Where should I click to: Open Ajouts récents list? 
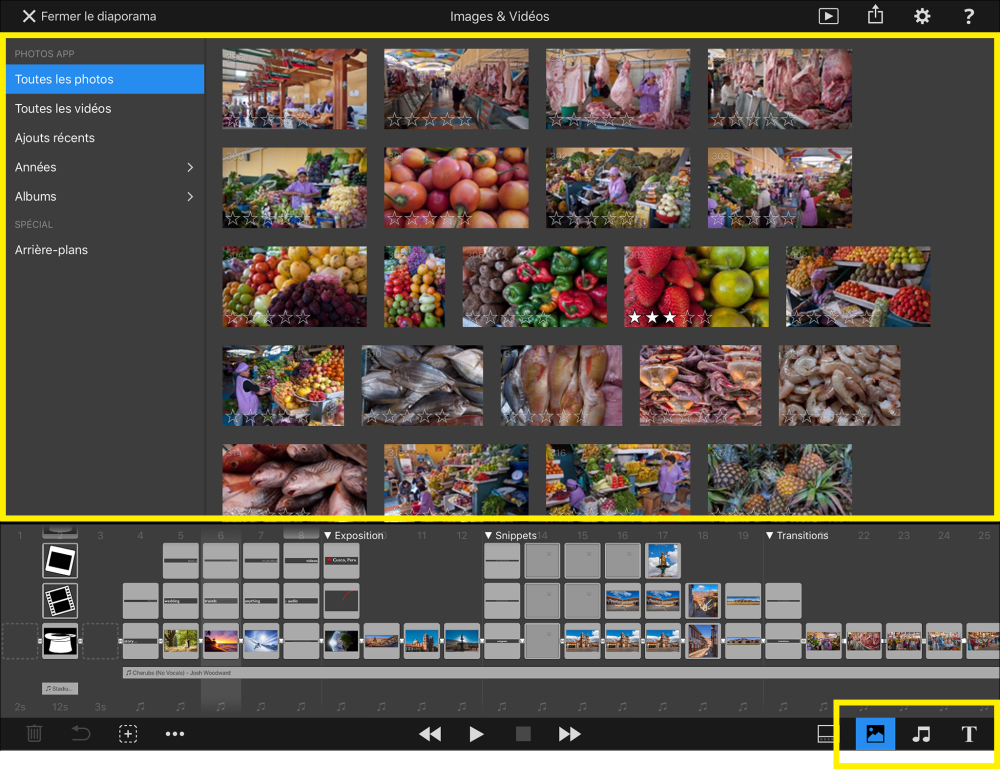[x=105, y=138]
